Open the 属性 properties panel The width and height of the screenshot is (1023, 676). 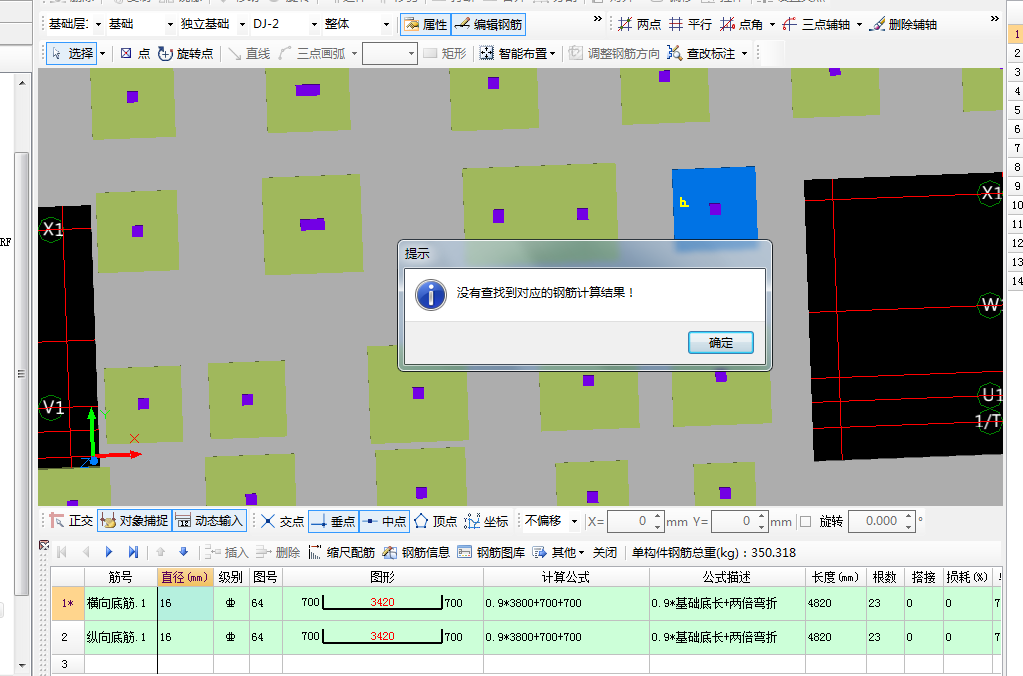pos(425,25)
